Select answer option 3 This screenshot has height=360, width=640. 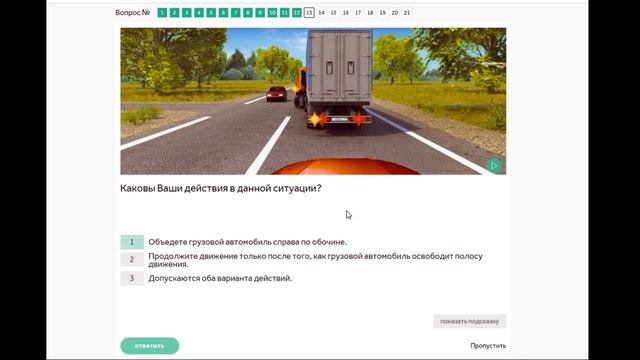[132, 278]
